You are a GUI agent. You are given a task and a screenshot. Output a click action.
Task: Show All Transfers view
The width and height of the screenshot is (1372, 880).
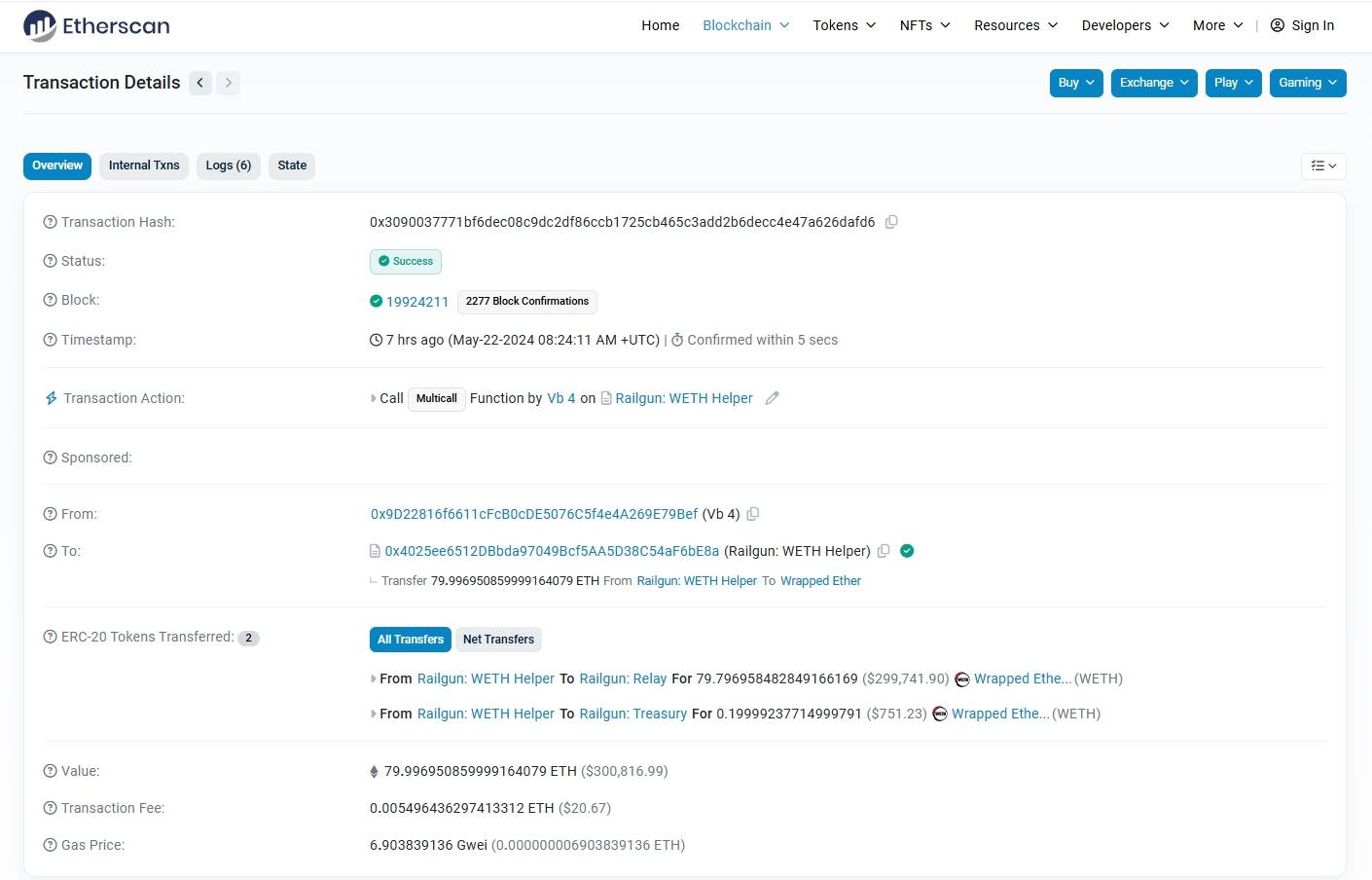point(411,640)
